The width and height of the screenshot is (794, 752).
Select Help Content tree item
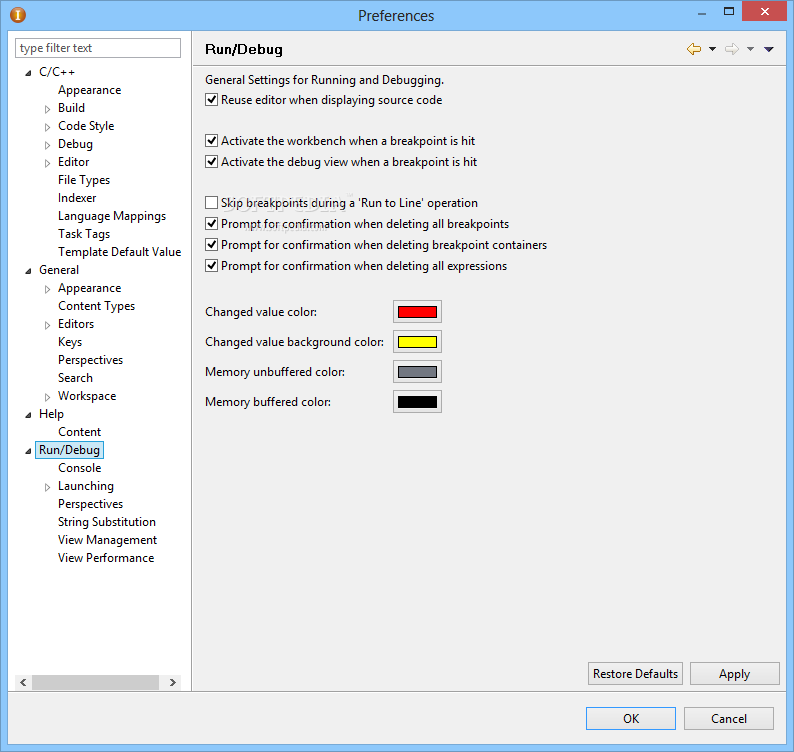click(80, 432)
